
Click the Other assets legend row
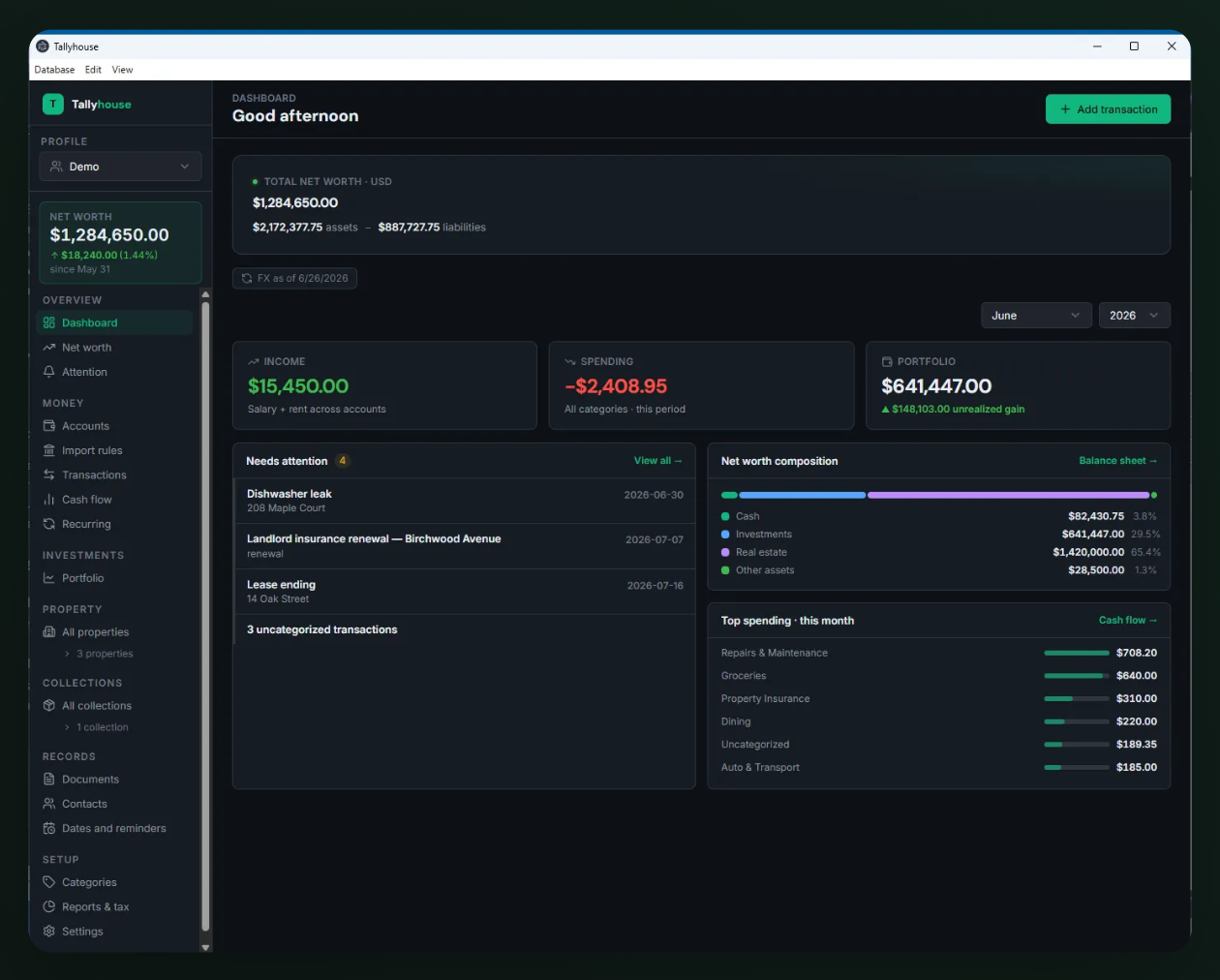tap(939, 571)
